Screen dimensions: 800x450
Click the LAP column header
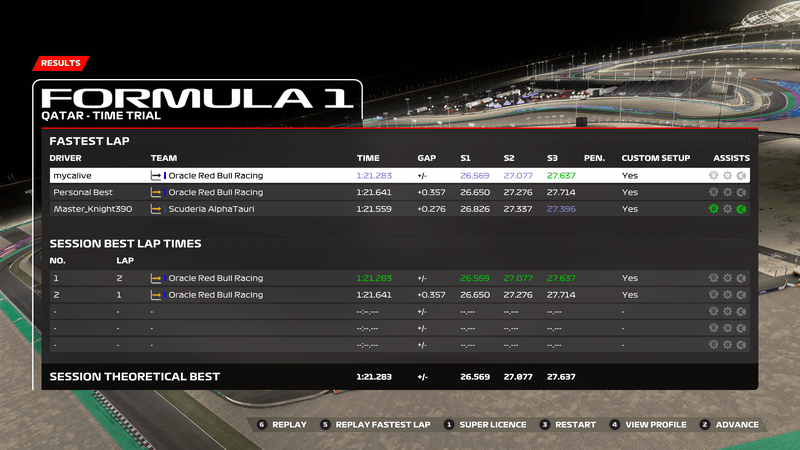coord(125,261)
